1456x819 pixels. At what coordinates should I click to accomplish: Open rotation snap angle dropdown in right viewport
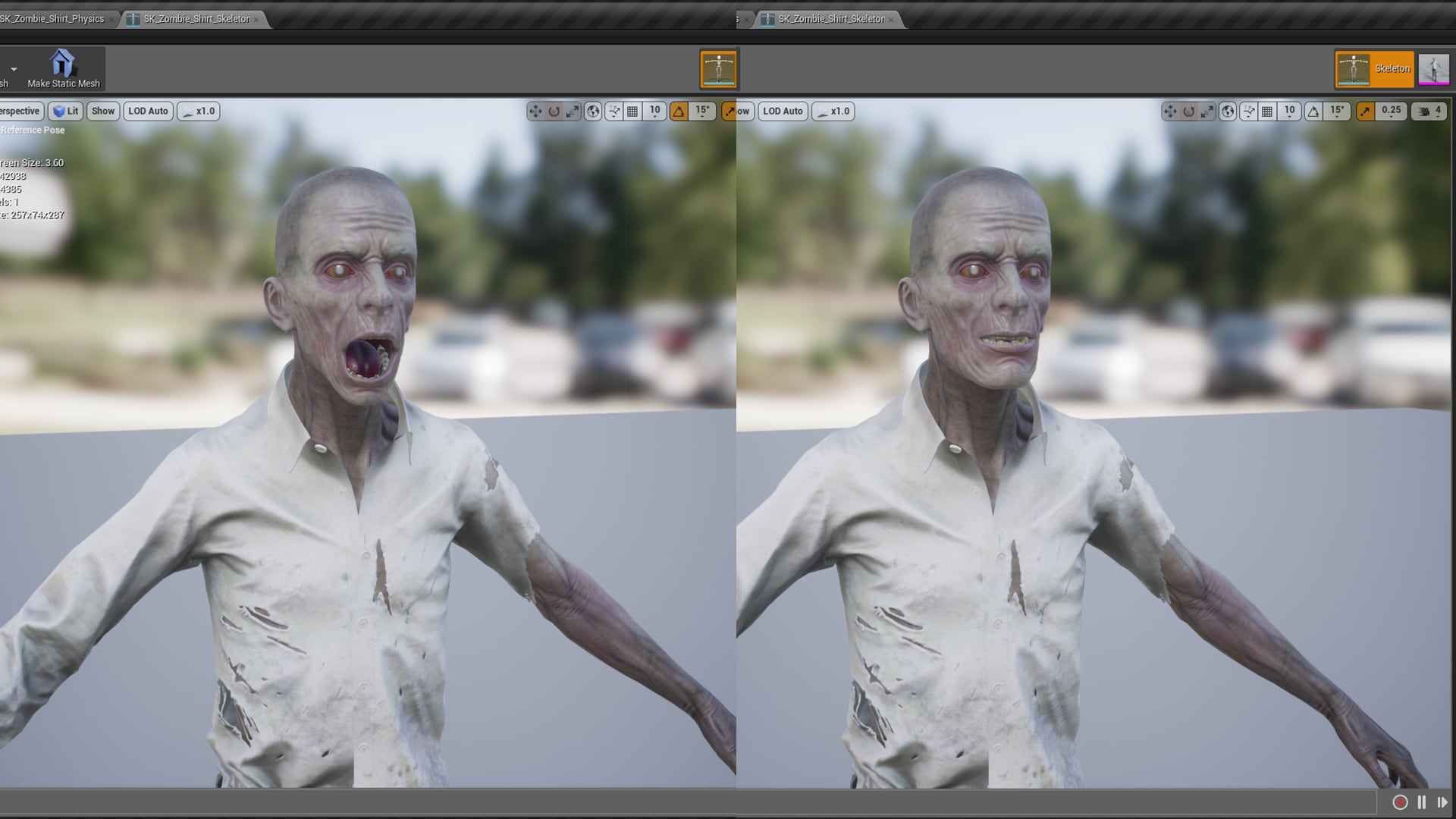[x=1337, y=111]
